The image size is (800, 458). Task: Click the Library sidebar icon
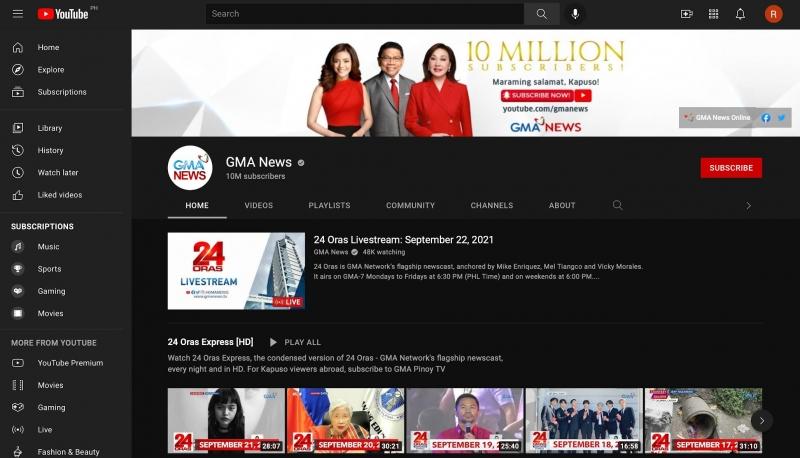18,128
